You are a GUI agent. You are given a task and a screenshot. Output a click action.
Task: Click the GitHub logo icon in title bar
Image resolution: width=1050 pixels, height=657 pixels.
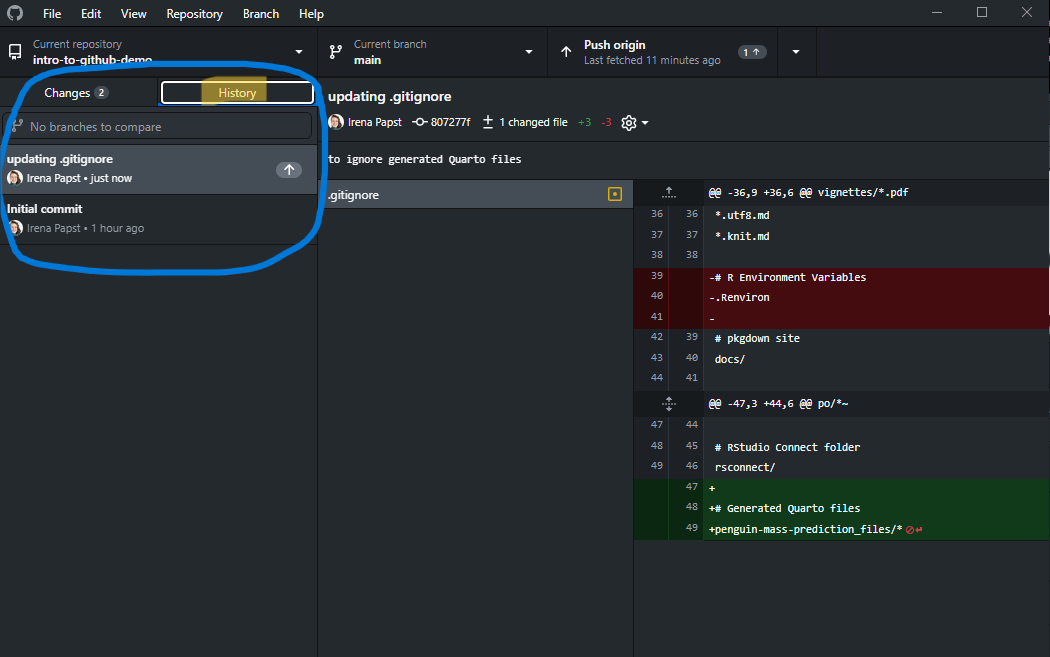click(x=15, y=14)
